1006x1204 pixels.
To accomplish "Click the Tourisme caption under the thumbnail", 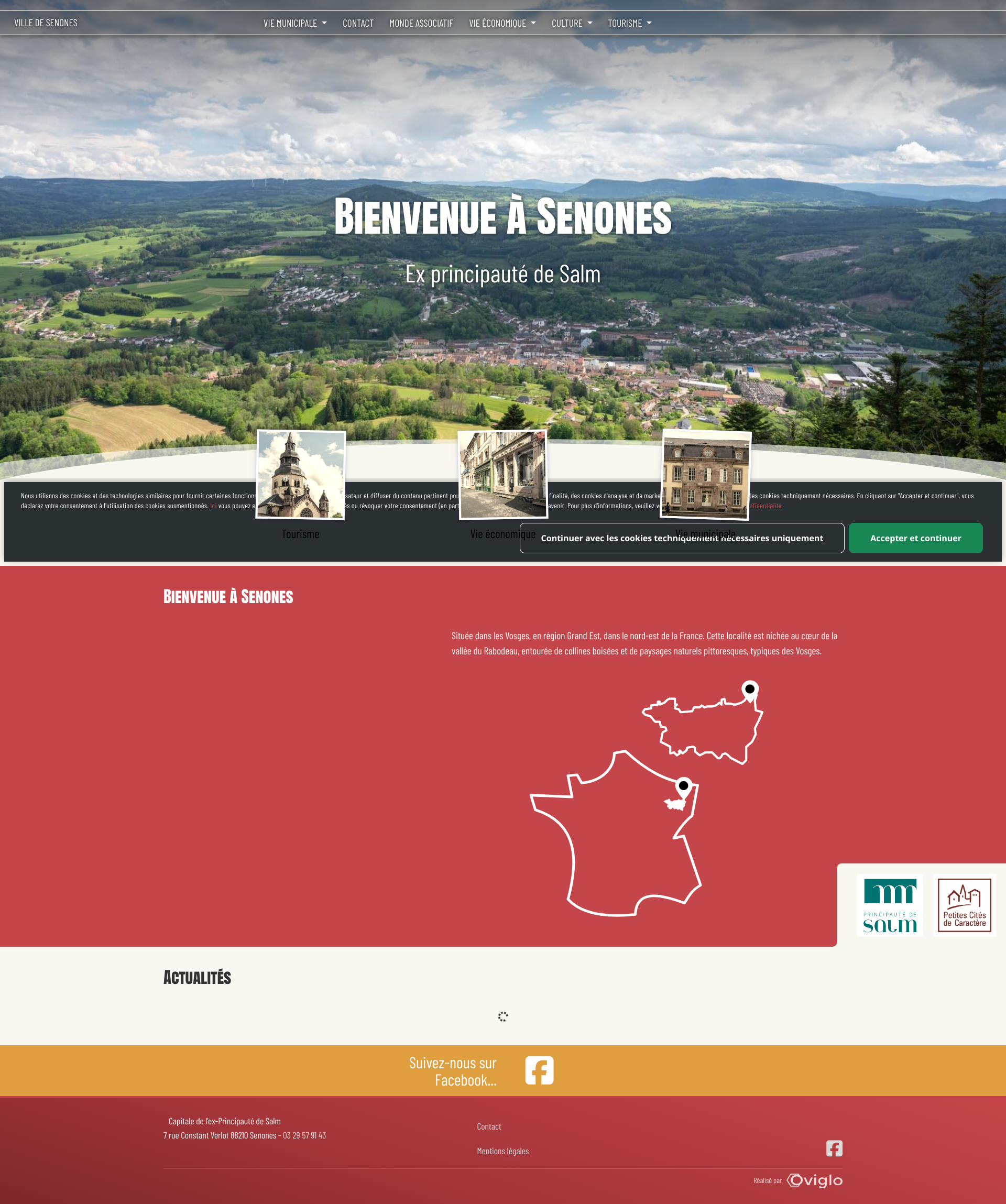I will (300, 534).
